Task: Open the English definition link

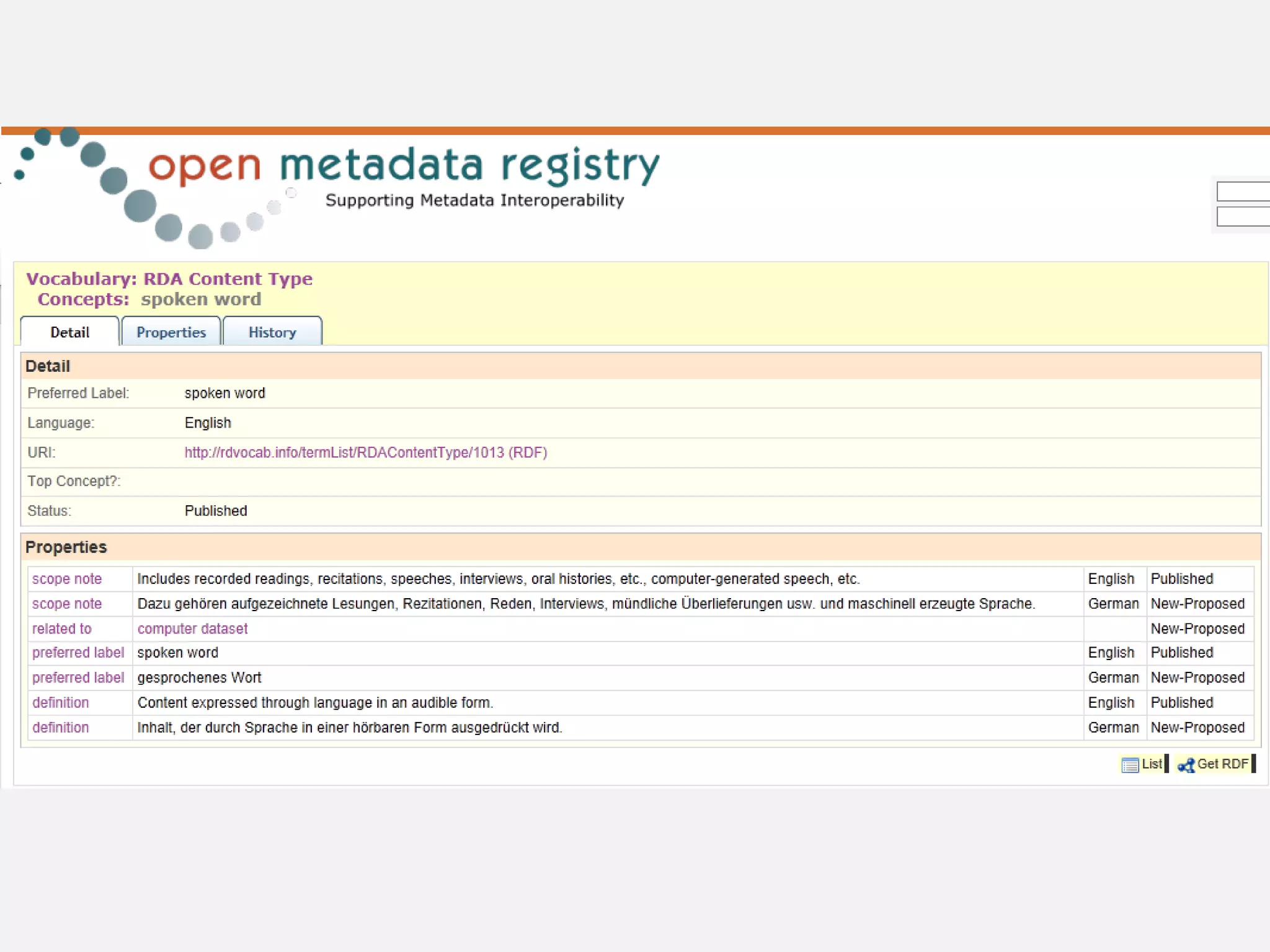Action: (61, 703)
